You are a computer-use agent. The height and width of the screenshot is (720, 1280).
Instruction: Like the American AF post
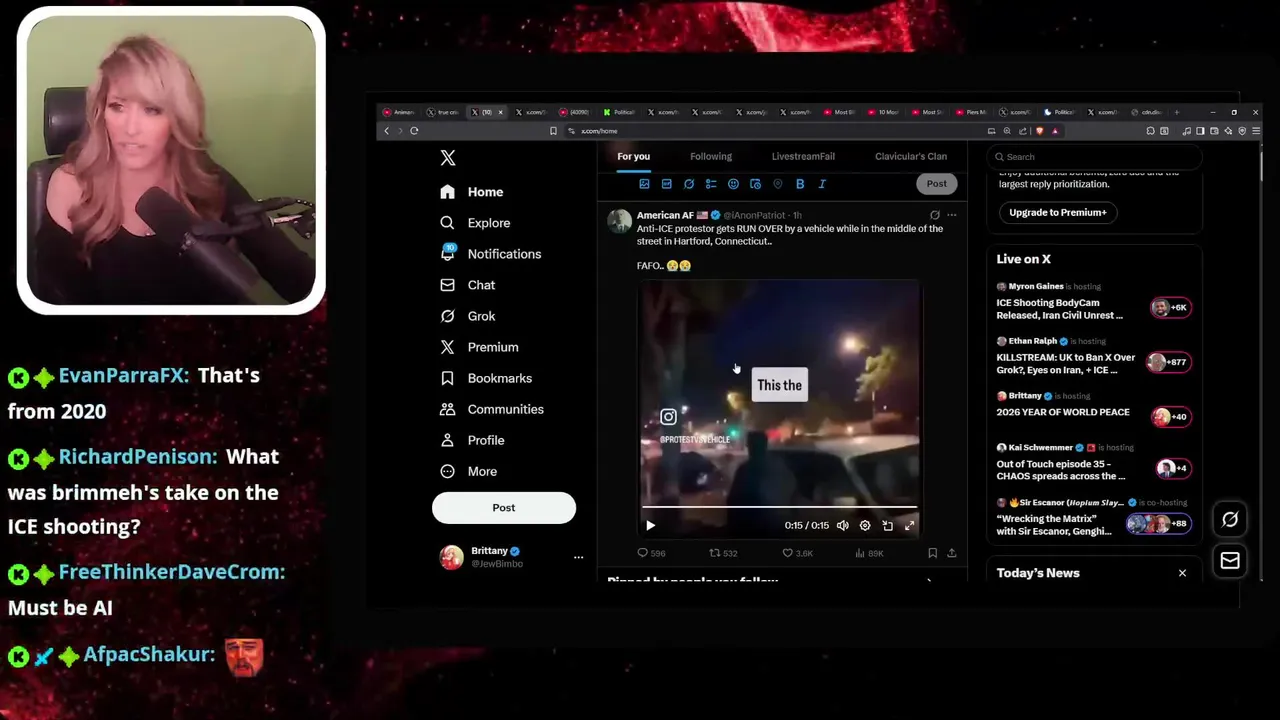[797, 553]
